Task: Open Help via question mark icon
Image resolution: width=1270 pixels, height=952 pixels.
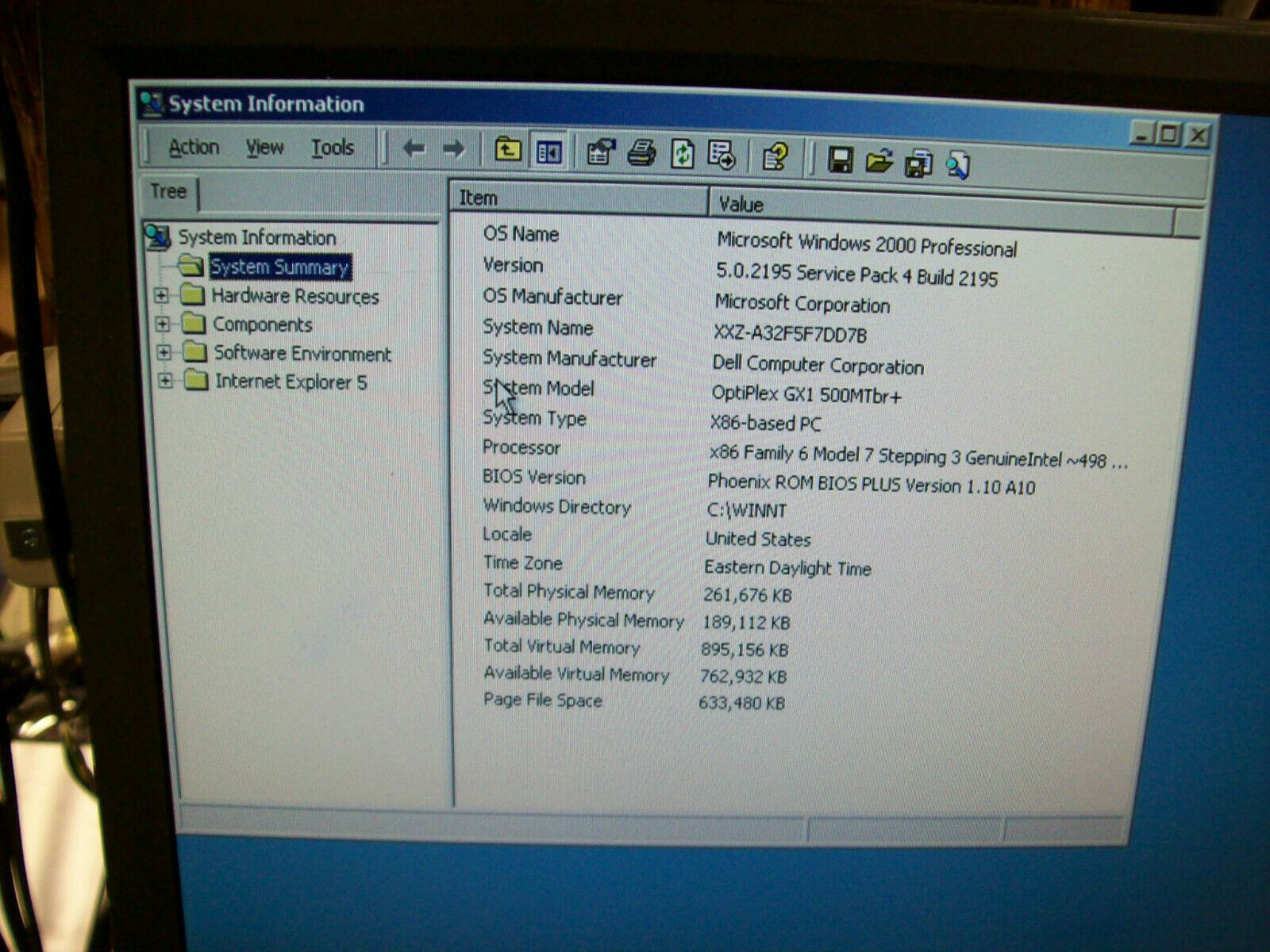Action: tap(775, 156)
